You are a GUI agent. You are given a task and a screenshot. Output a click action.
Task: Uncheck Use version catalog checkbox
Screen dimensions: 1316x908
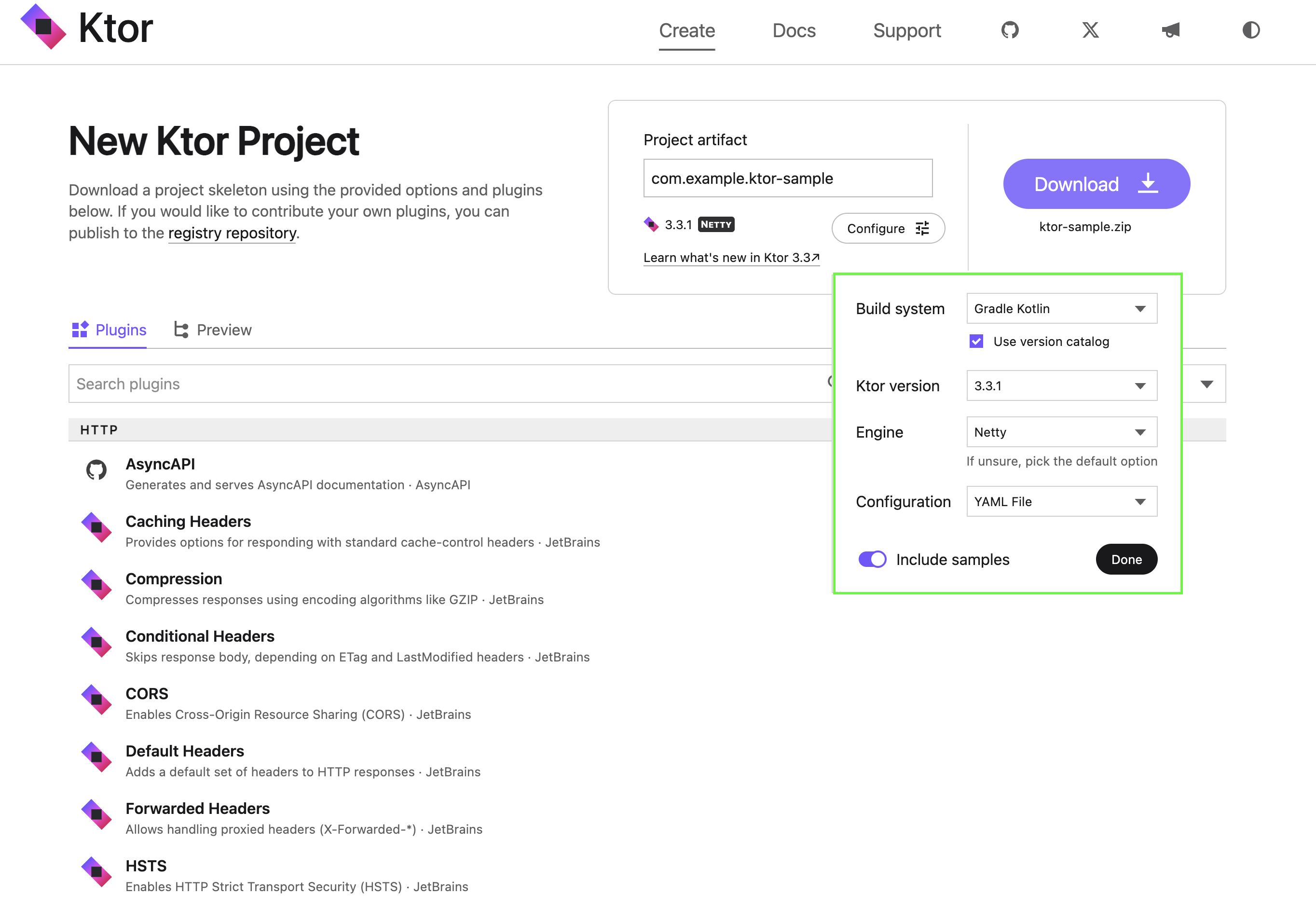click(x=976, y=342)
